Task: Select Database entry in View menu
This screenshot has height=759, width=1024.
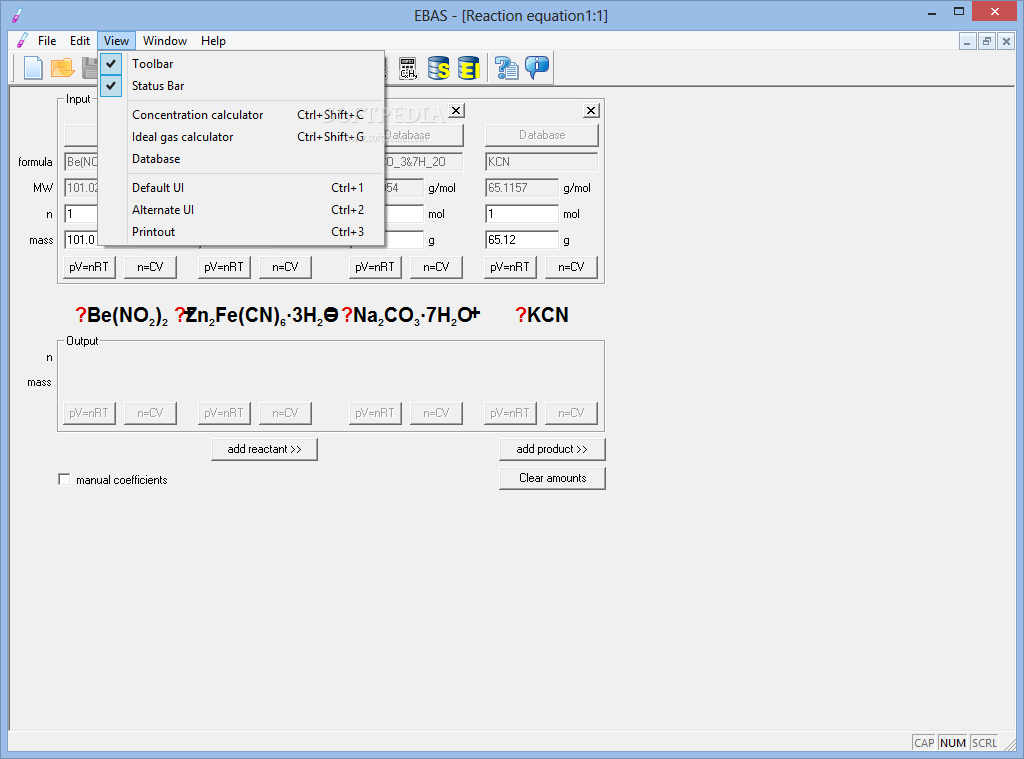Action: (242, 159)
